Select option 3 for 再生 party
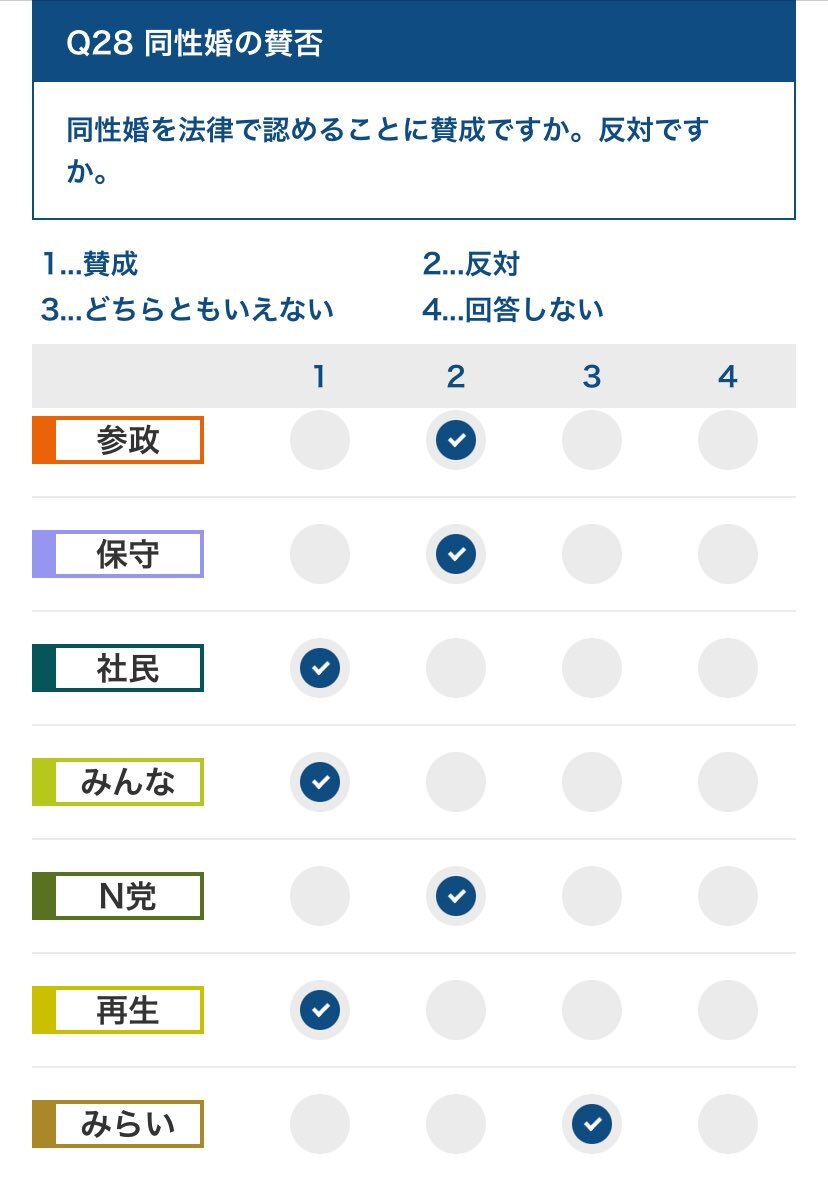This screenshot has width=828, height=1177. (x=592, y=1010)
